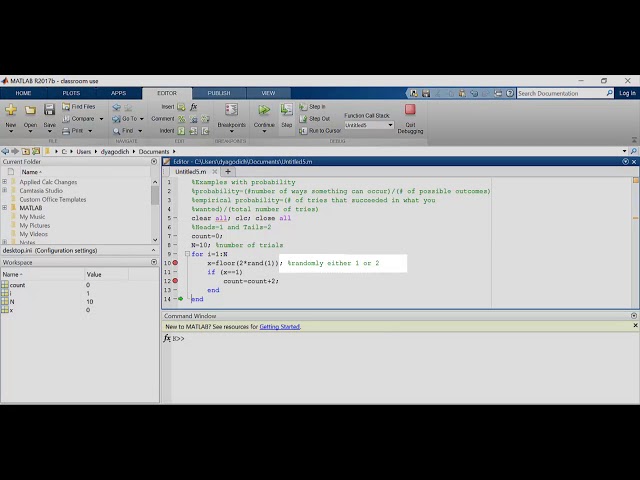Open Current Folder panel actions menu
This screenshot has width=640, height=480.
click(x=154, y=162)
